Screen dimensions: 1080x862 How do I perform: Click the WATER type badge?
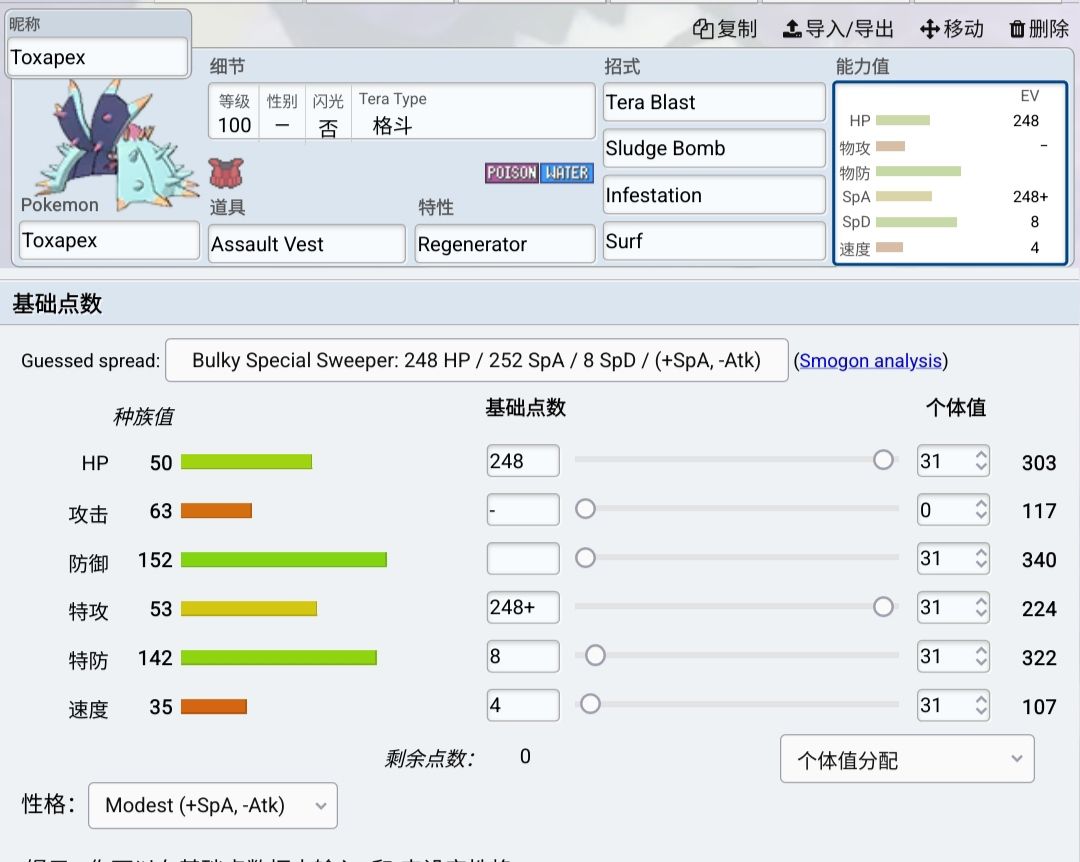(567, 173)
